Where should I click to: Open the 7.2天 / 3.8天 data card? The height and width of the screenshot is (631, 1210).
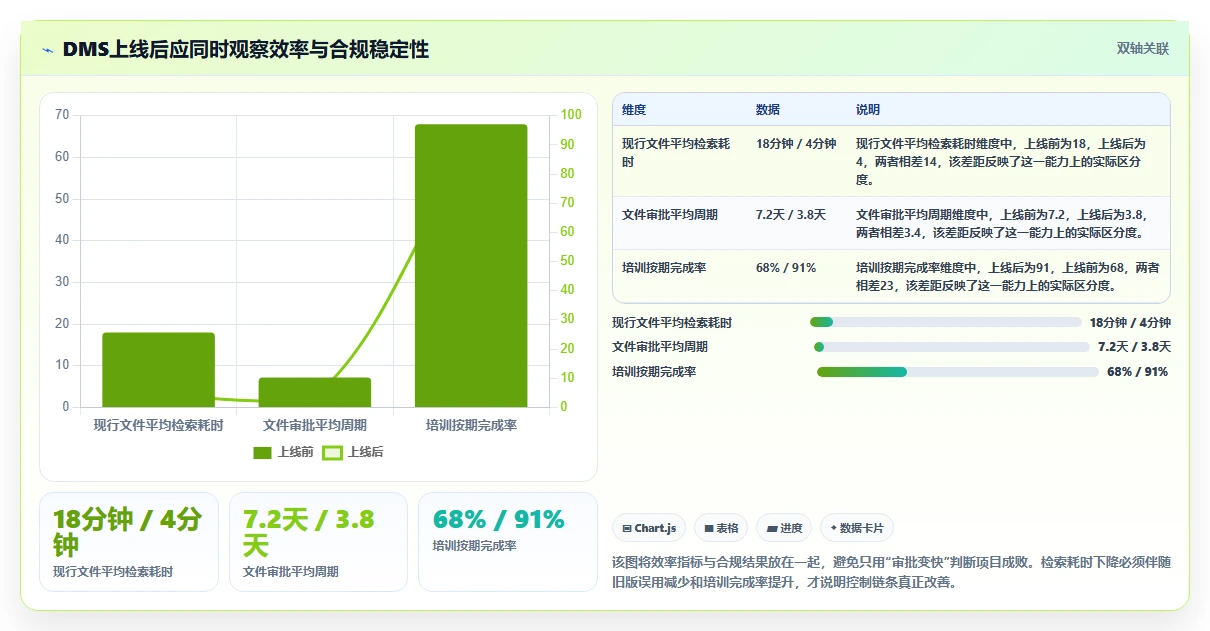pos(318,542)
